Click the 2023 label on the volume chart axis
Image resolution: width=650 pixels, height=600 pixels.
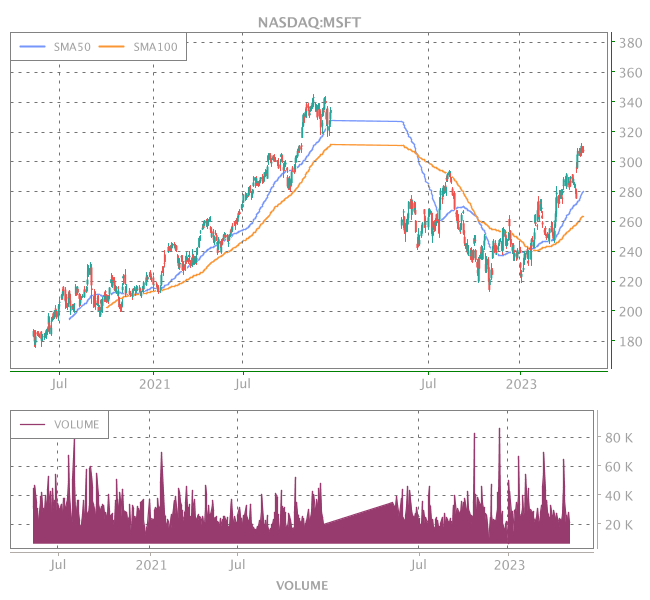click(x=509, y=565)
